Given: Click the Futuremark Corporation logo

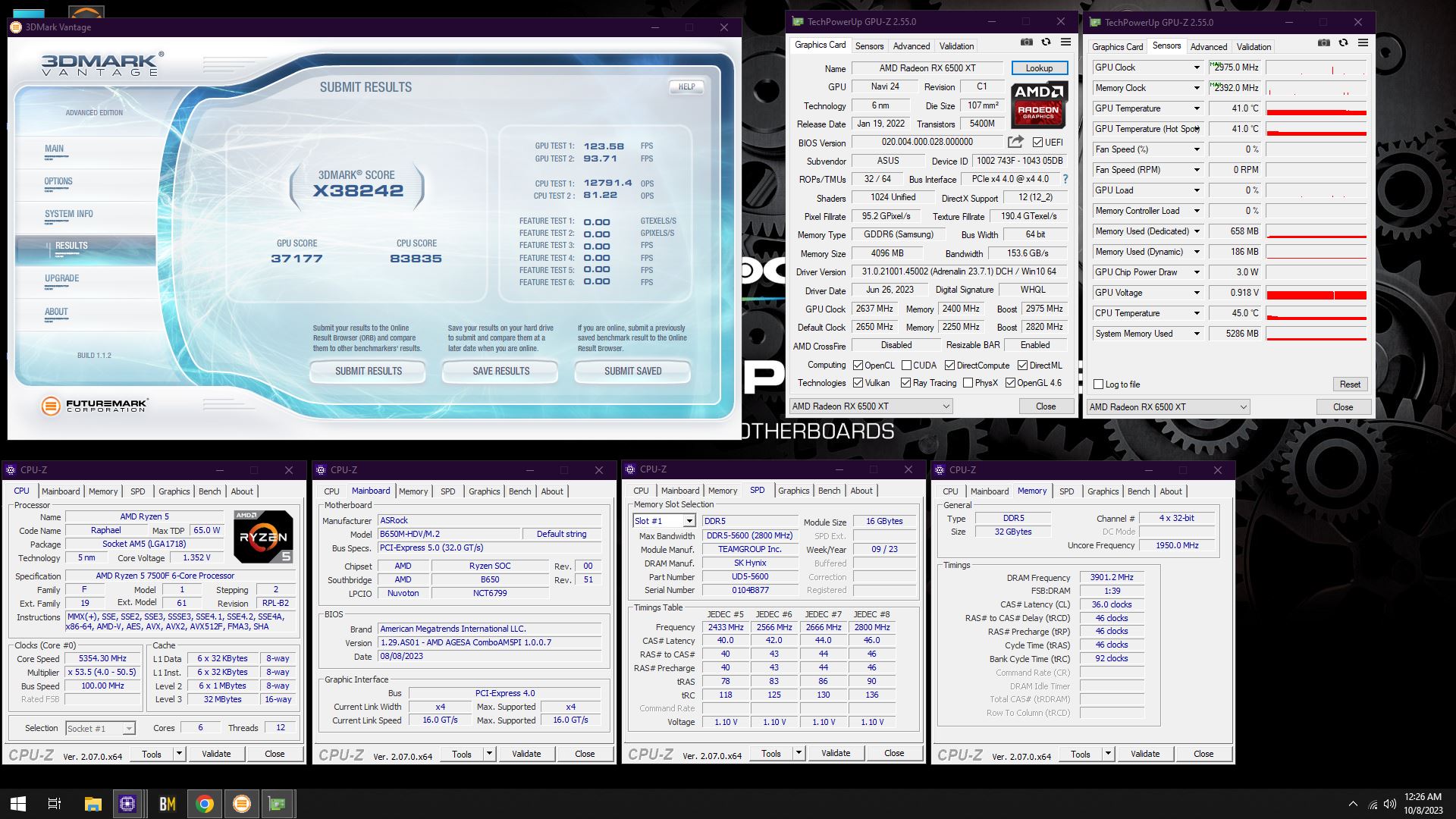Looking at the screenshot, I should click(x=95, y=406).
